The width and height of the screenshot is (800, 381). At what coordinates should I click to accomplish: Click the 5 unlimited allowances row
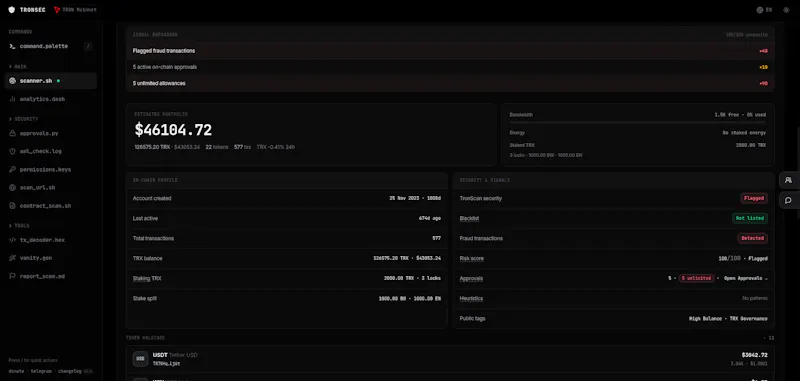[x=450, y=83]
